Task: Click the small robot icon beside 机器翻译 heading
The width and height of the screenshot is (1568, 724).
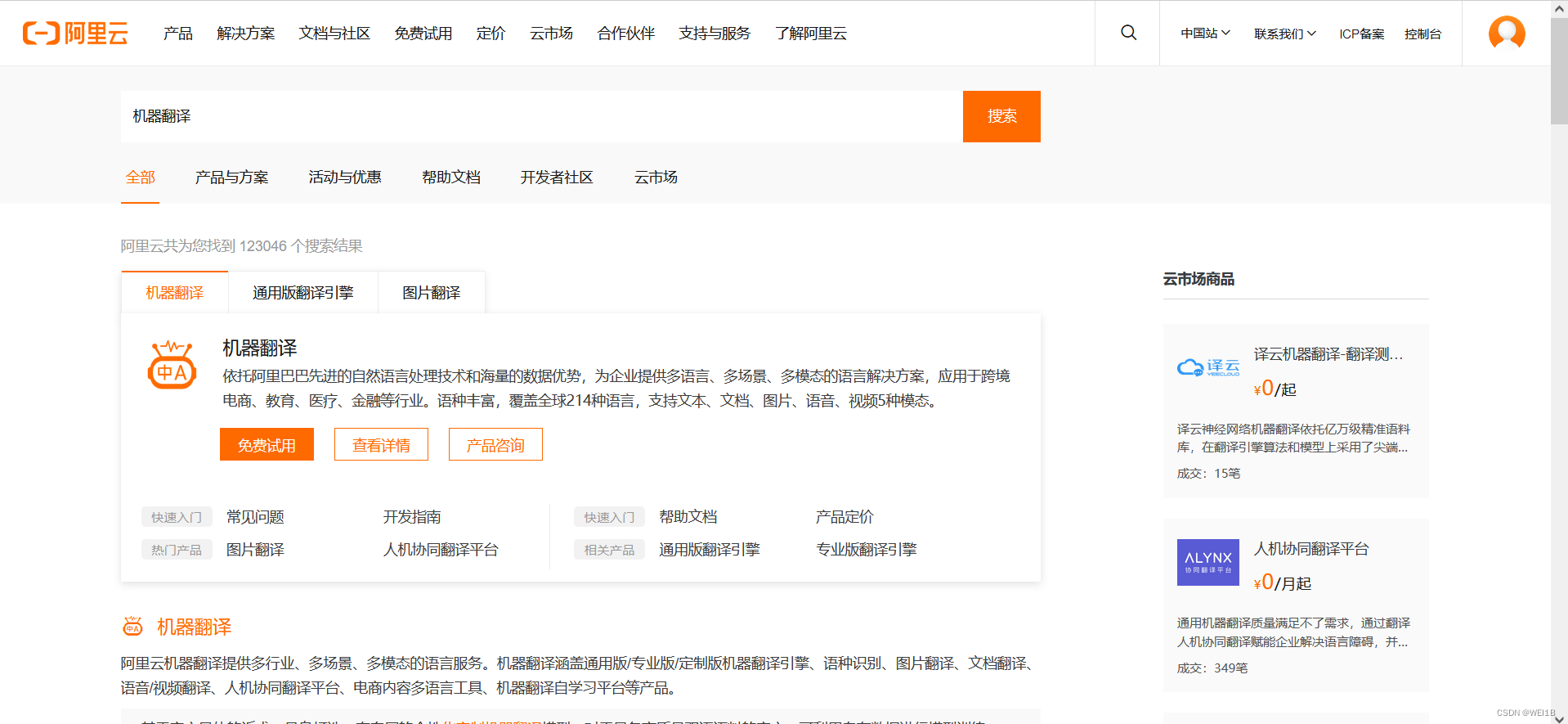Action: [x=132, y=627]
